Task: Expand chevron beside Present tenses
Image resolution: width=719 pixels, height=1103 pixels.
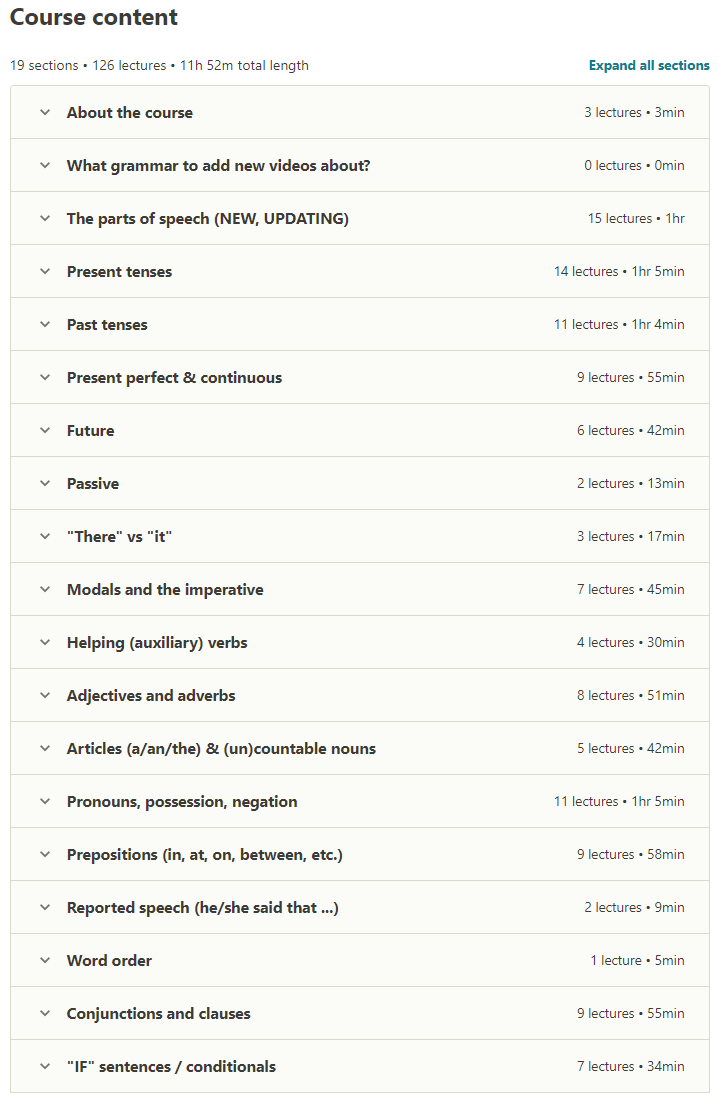Action: [45, 272]
